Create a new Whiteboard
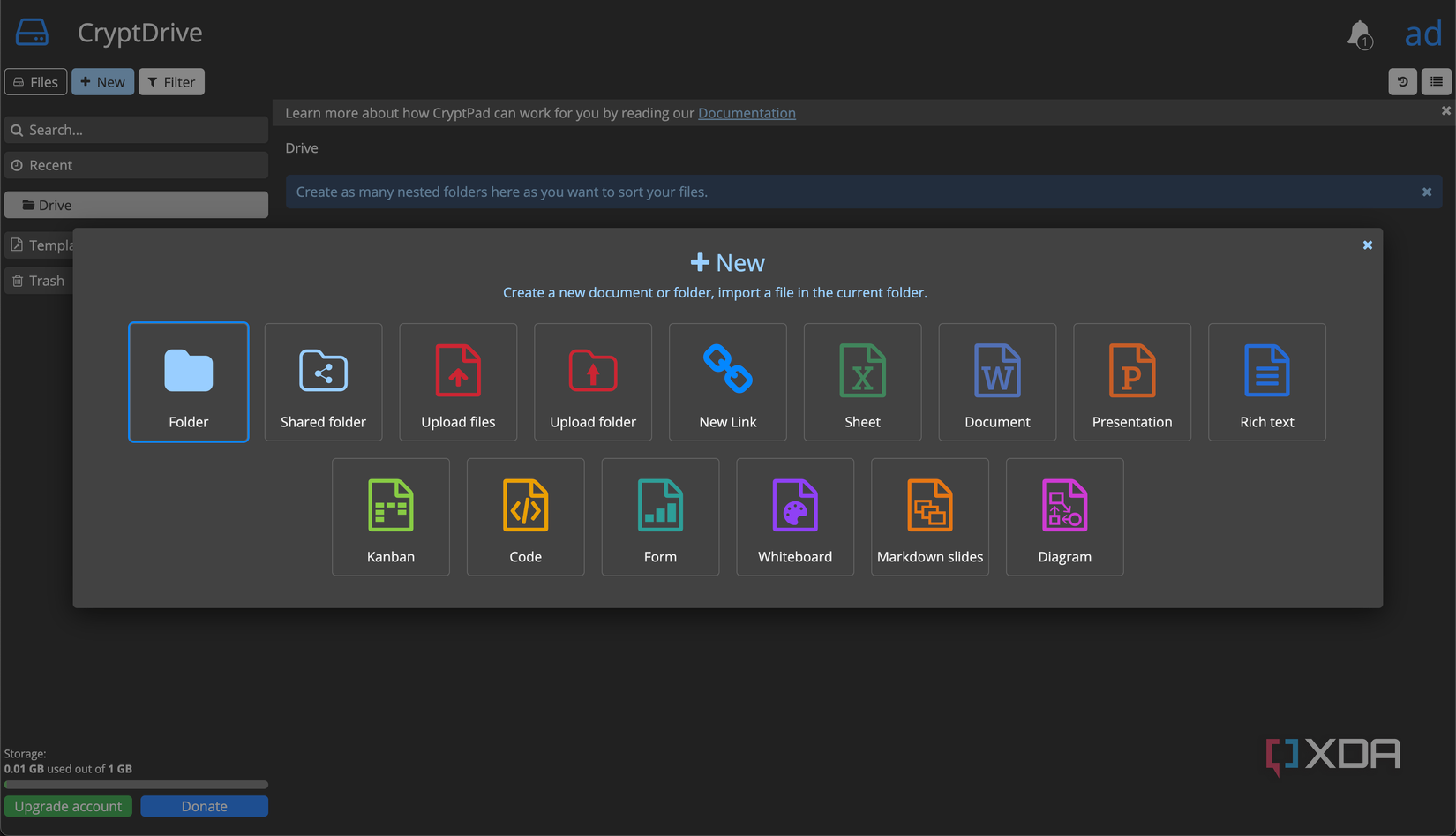The height and width of the screenshot is (836, 1456). coord(794,516)
